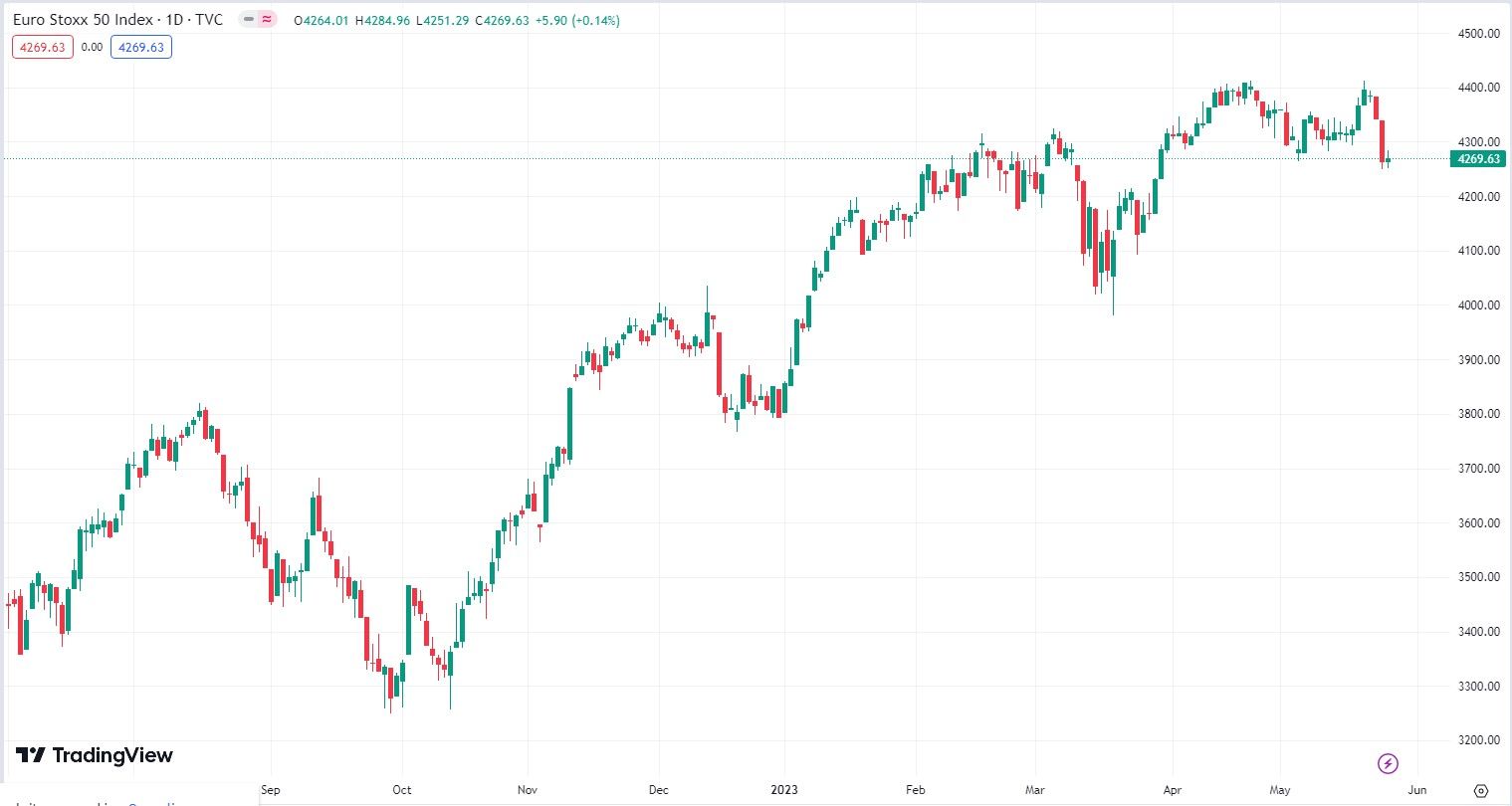Image resolution: width=1512 pixels, height=806 pixels.
Task: Click the gray dash market status icon
Action: 249,20
